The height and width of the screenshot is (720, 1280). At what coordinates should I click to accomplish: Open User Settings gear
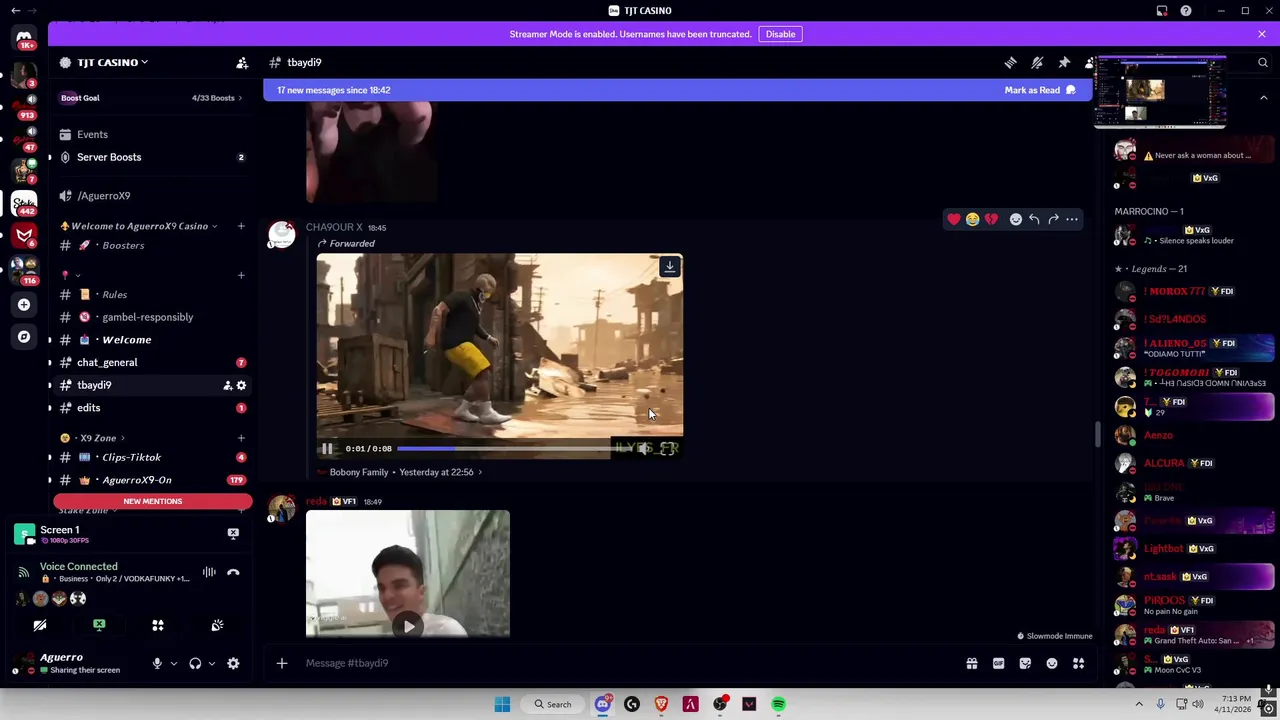pyautogui.click(x=233, y=663)
